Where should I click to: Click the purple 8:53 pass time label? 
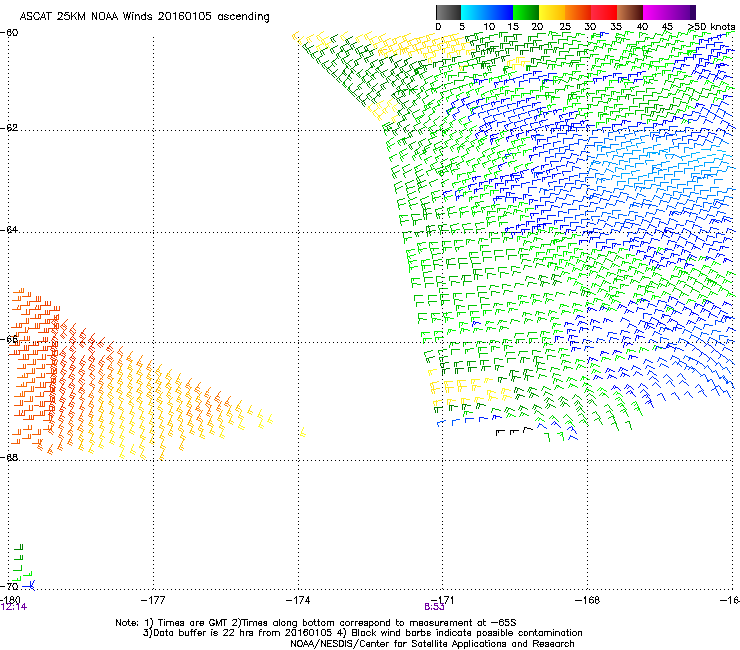tap(434, 607)
